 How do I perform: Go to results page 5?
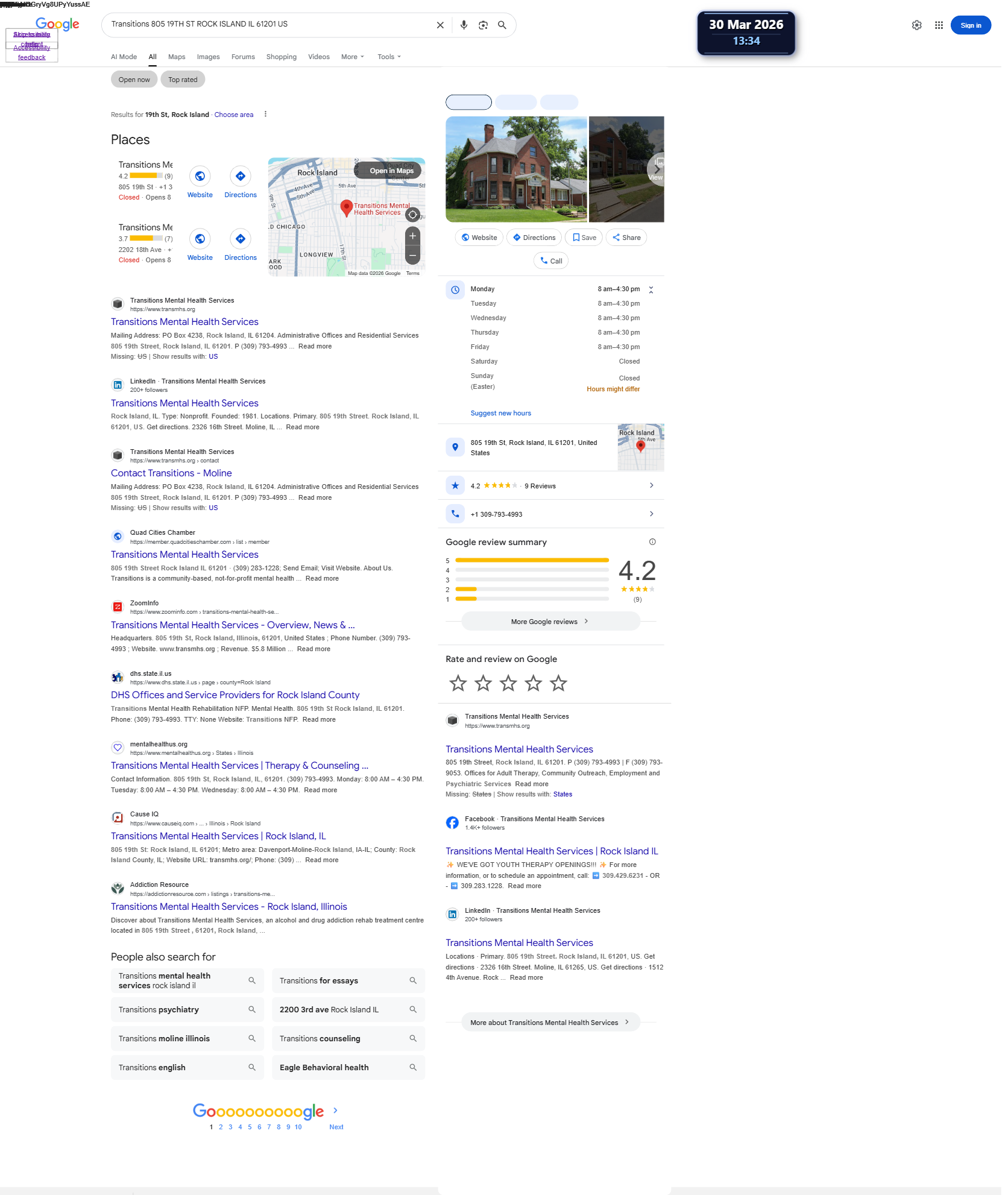click(250, 1127)
